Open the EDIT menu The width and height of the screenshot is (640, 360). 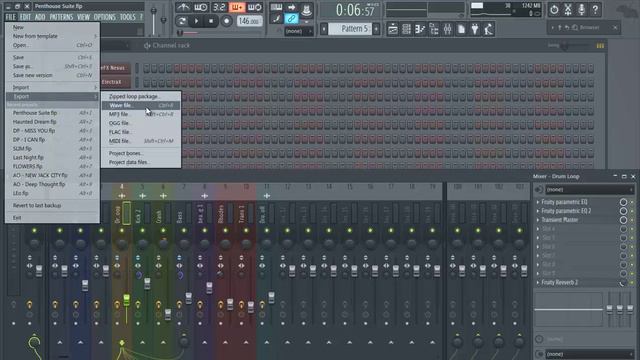(25, 17)
